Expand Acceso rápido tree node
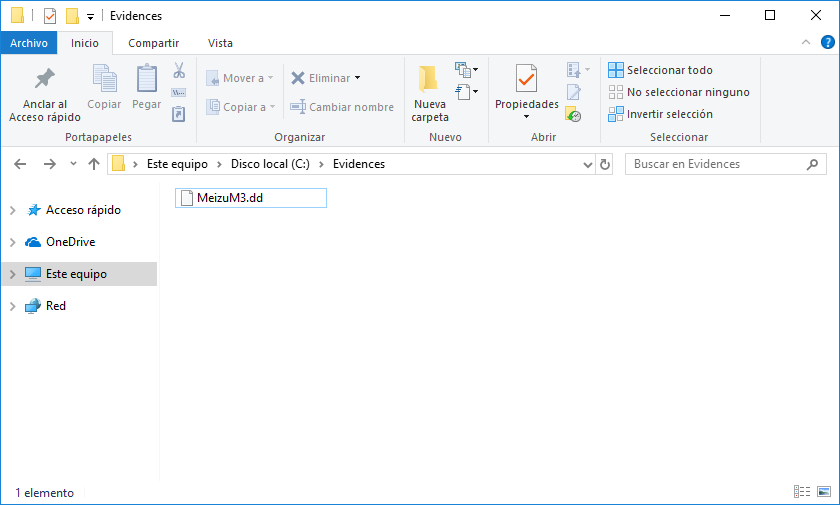840x505 pixels. pos(12,210)
